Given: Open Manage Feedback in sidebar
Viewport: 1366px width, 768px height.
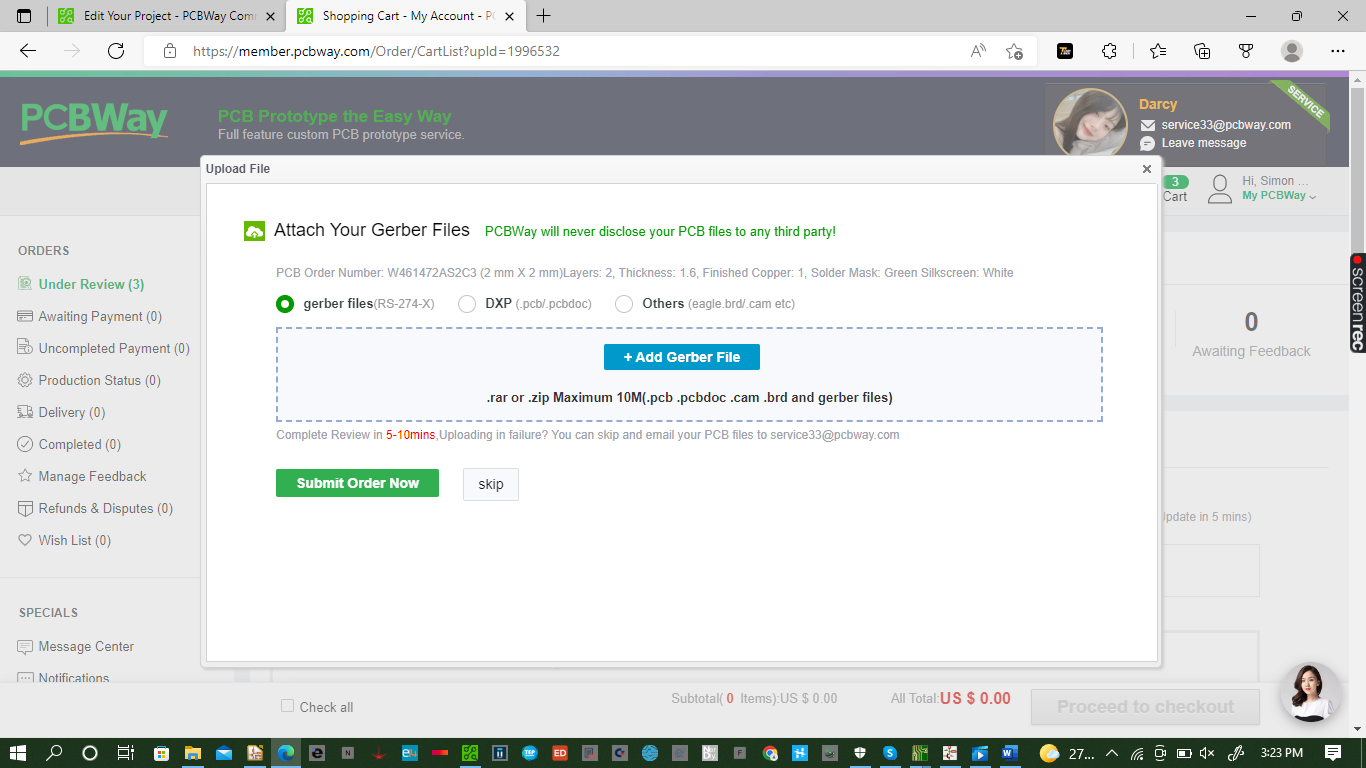Looking at the screenshot, I should 92,476.
